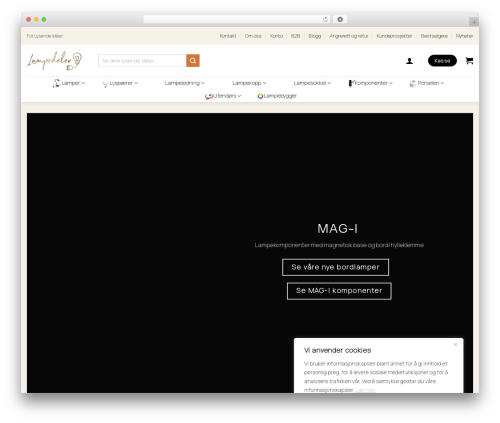
Task: Expand the Lamper menu chevron
Action: pyautogui.click(x=83, y=83)
